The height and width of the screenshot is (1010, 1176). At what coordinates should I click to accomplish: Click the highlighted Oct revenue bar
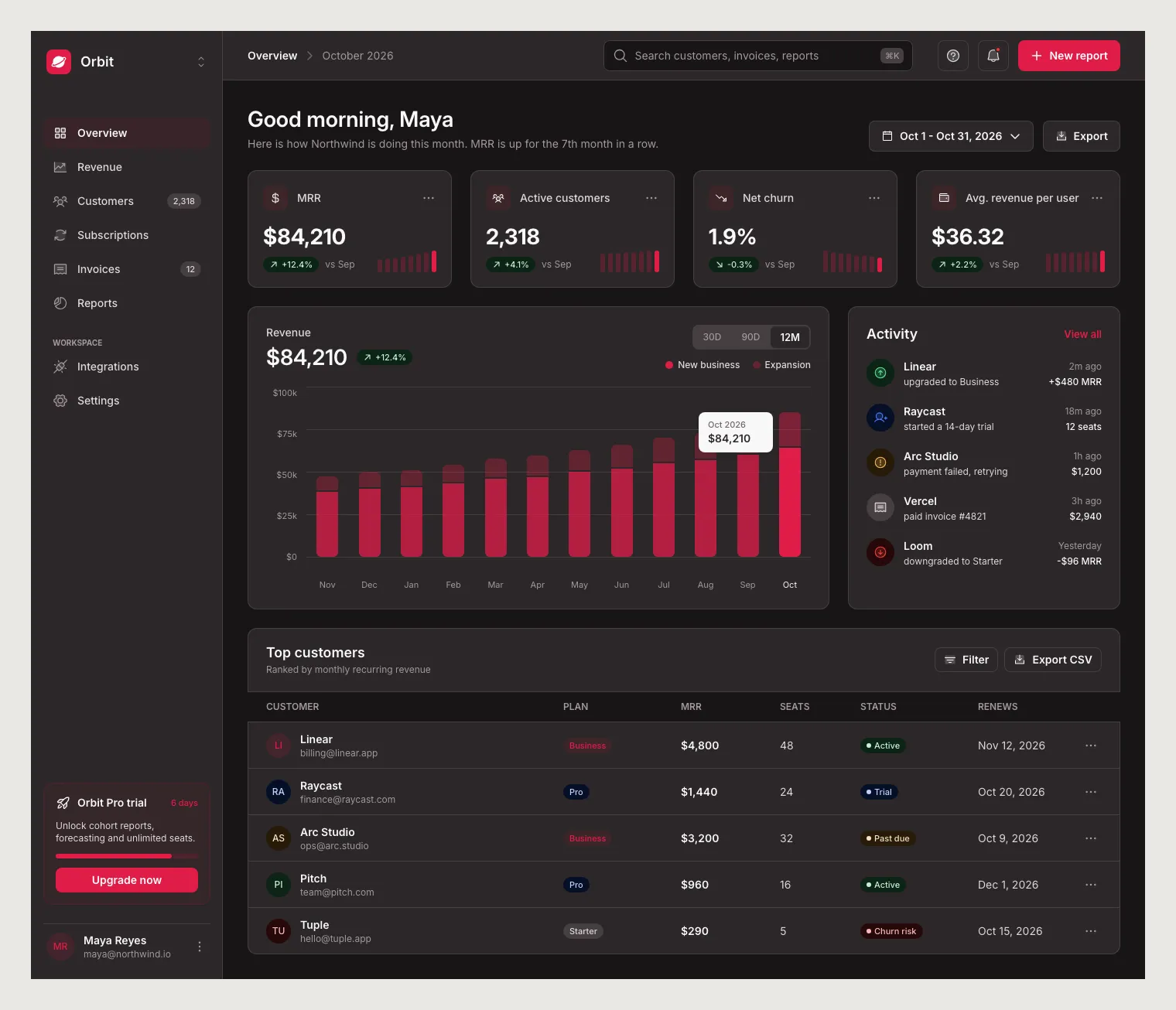pos(790,484)
